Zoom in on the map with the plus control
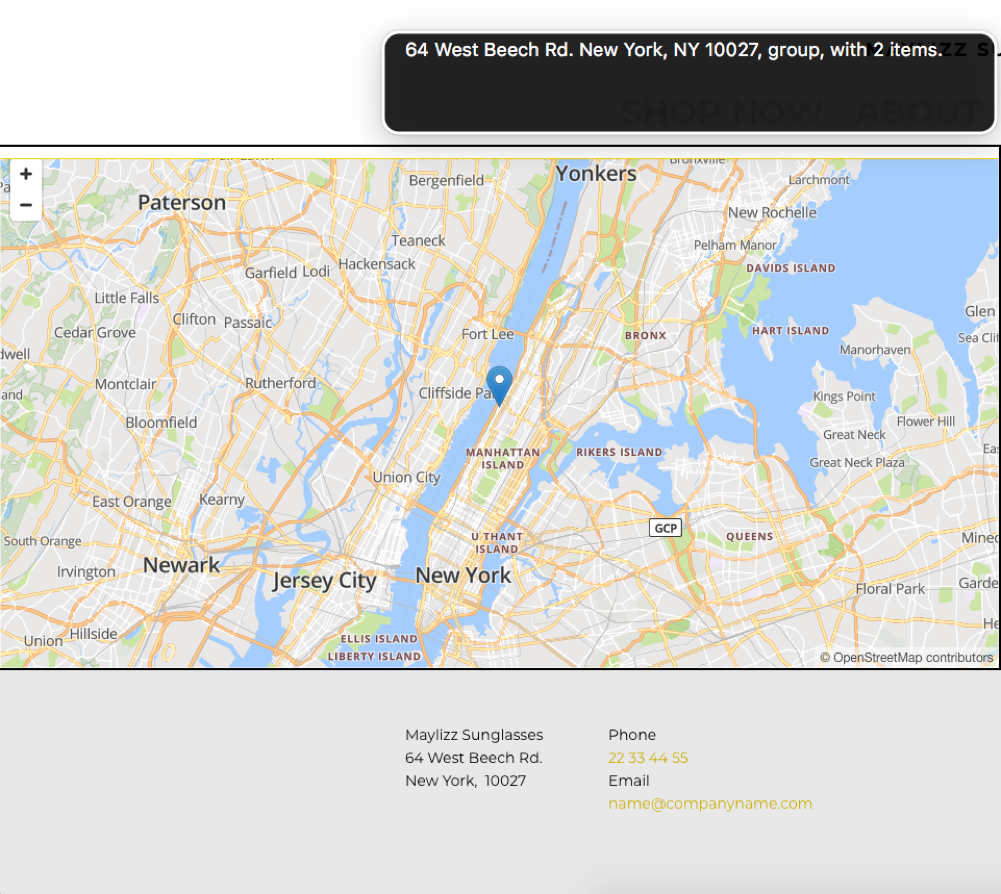This screenshot has height=894, width=1001. [25, 172]
